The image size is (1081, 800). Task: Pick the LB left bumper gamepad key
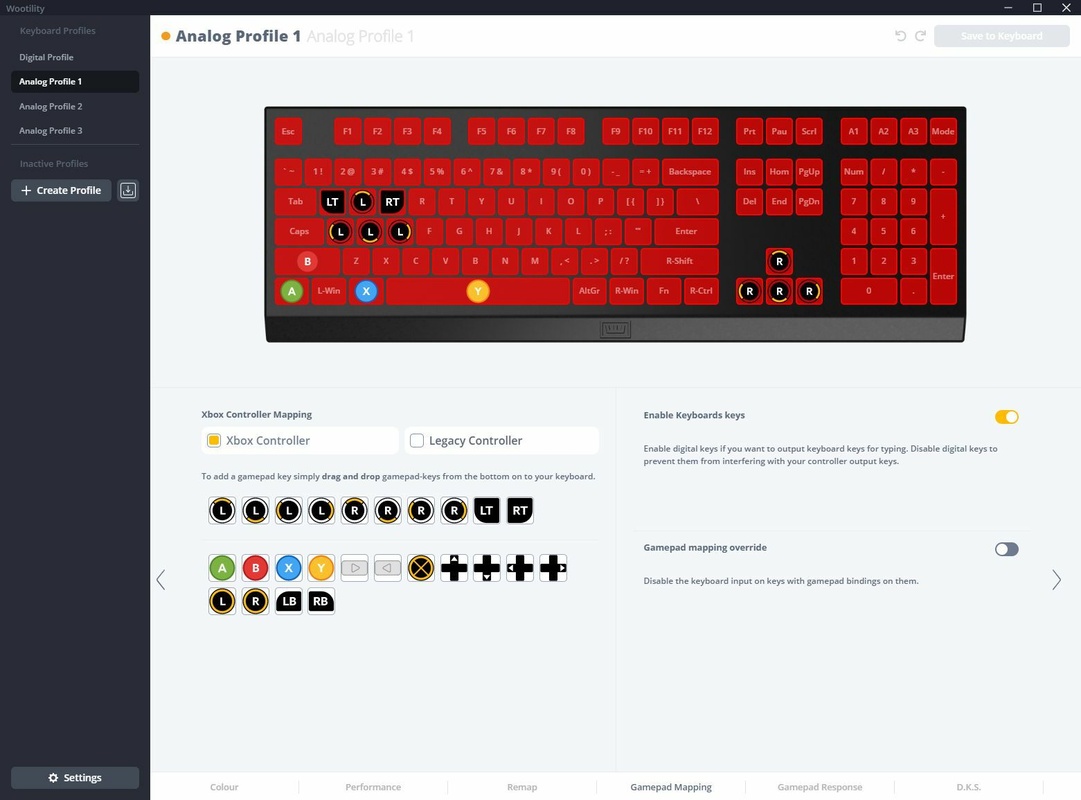coord(288,601)
